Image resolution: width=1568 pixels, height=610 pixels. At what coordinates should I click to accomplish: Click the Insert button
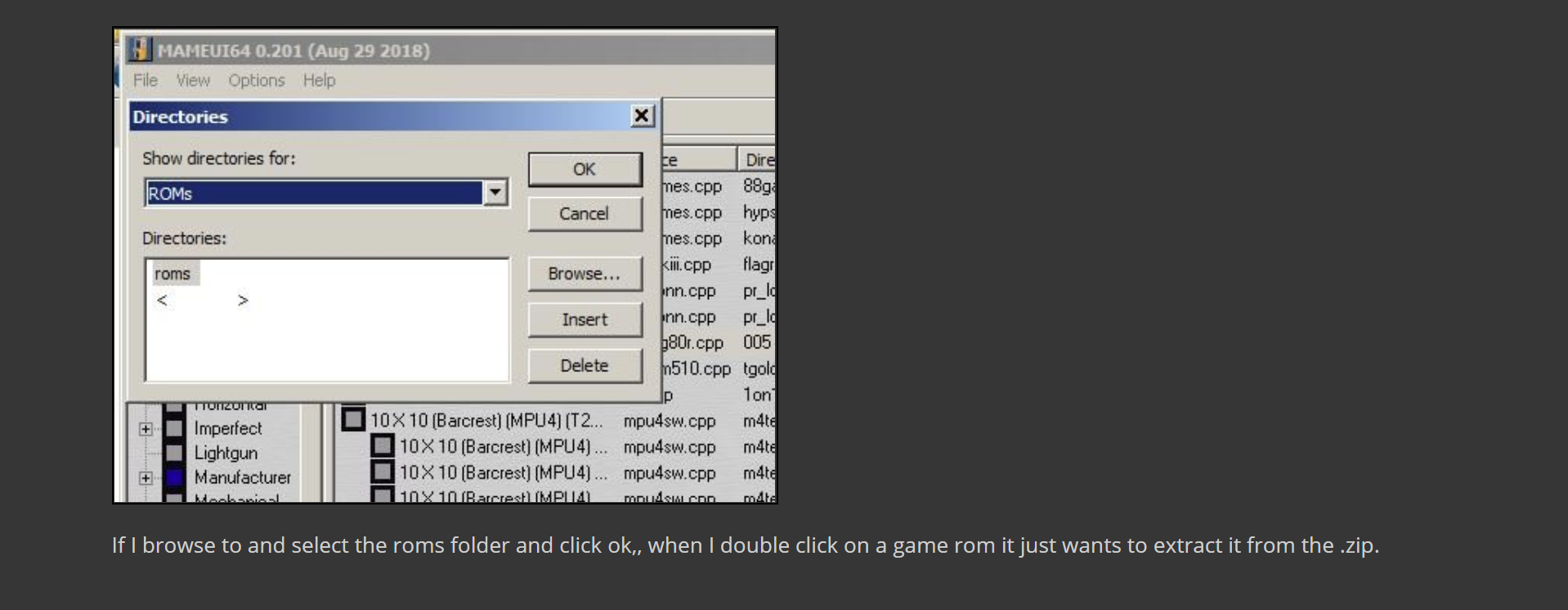coord(585,320)
